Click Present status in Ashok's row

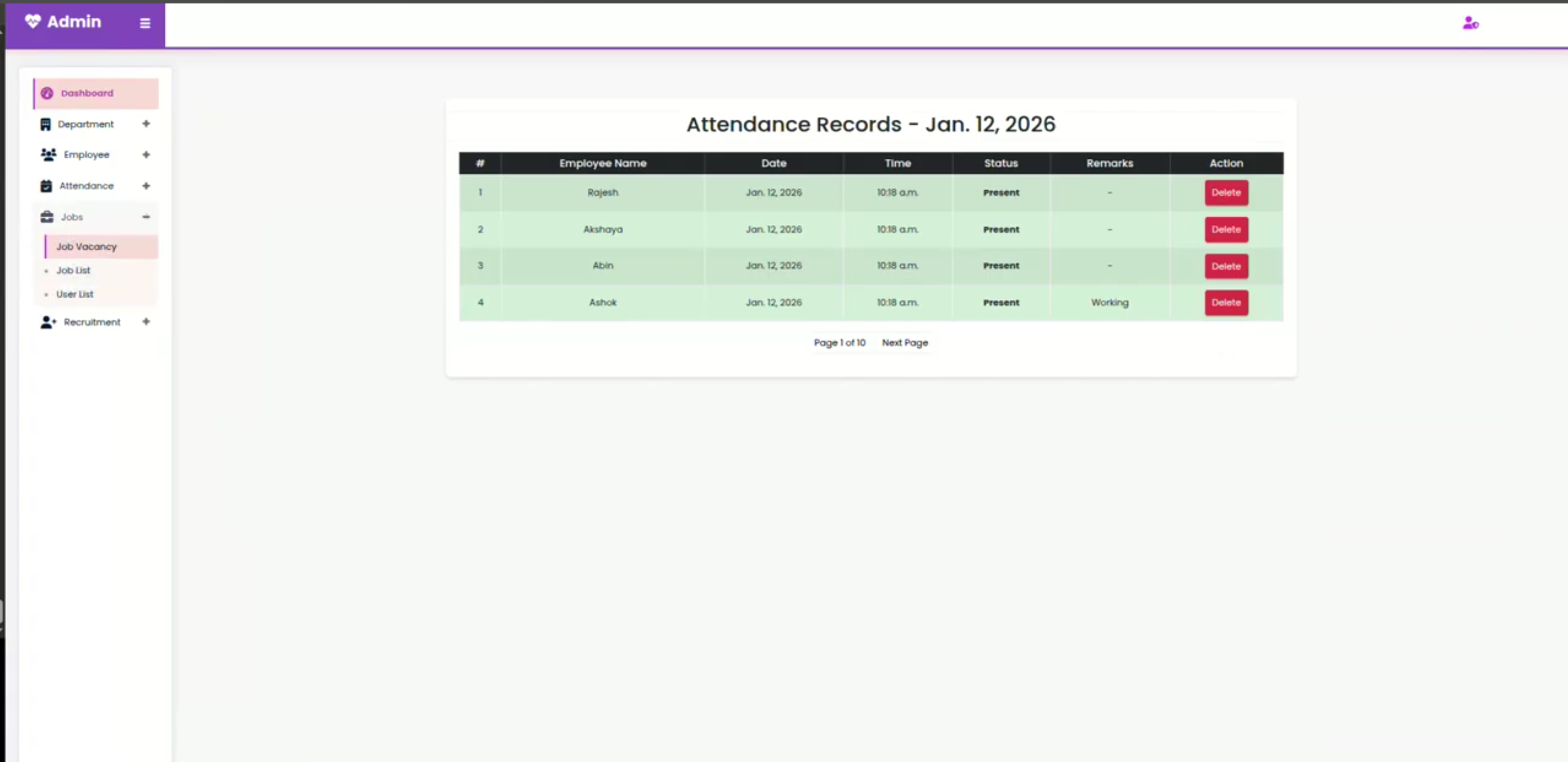1001,303
